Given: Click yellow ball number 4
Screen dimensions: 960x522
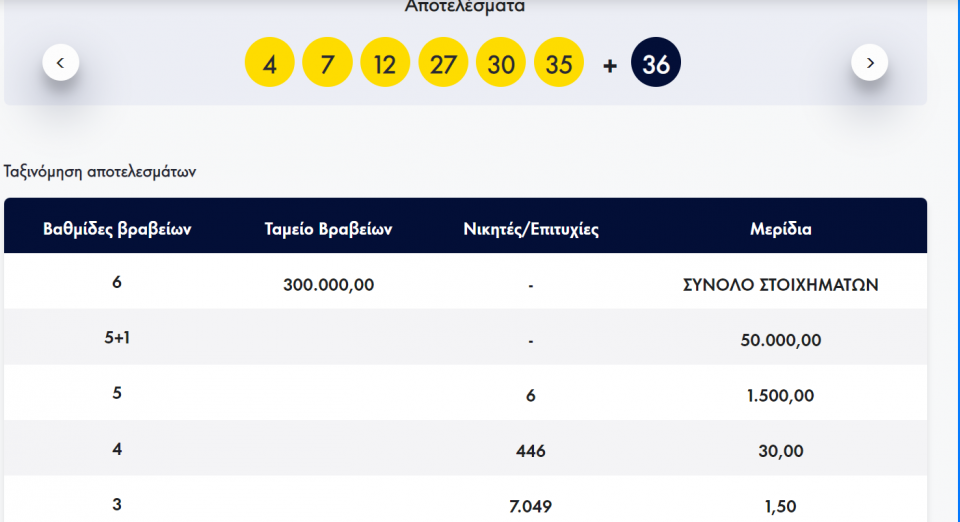Looking at the screenshot, I should 269,63.
